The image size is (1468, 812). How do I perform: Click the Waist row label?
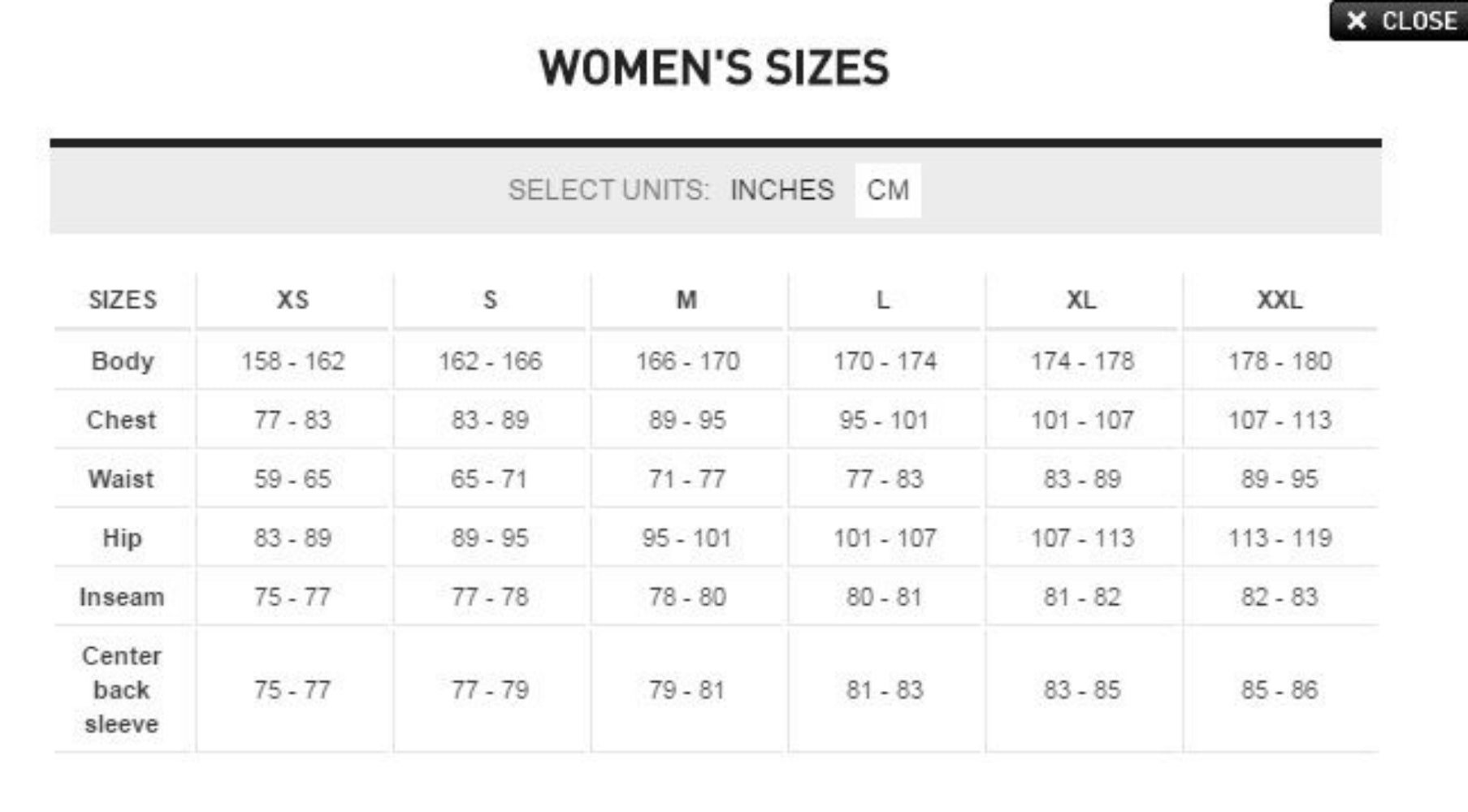(121, 479)
